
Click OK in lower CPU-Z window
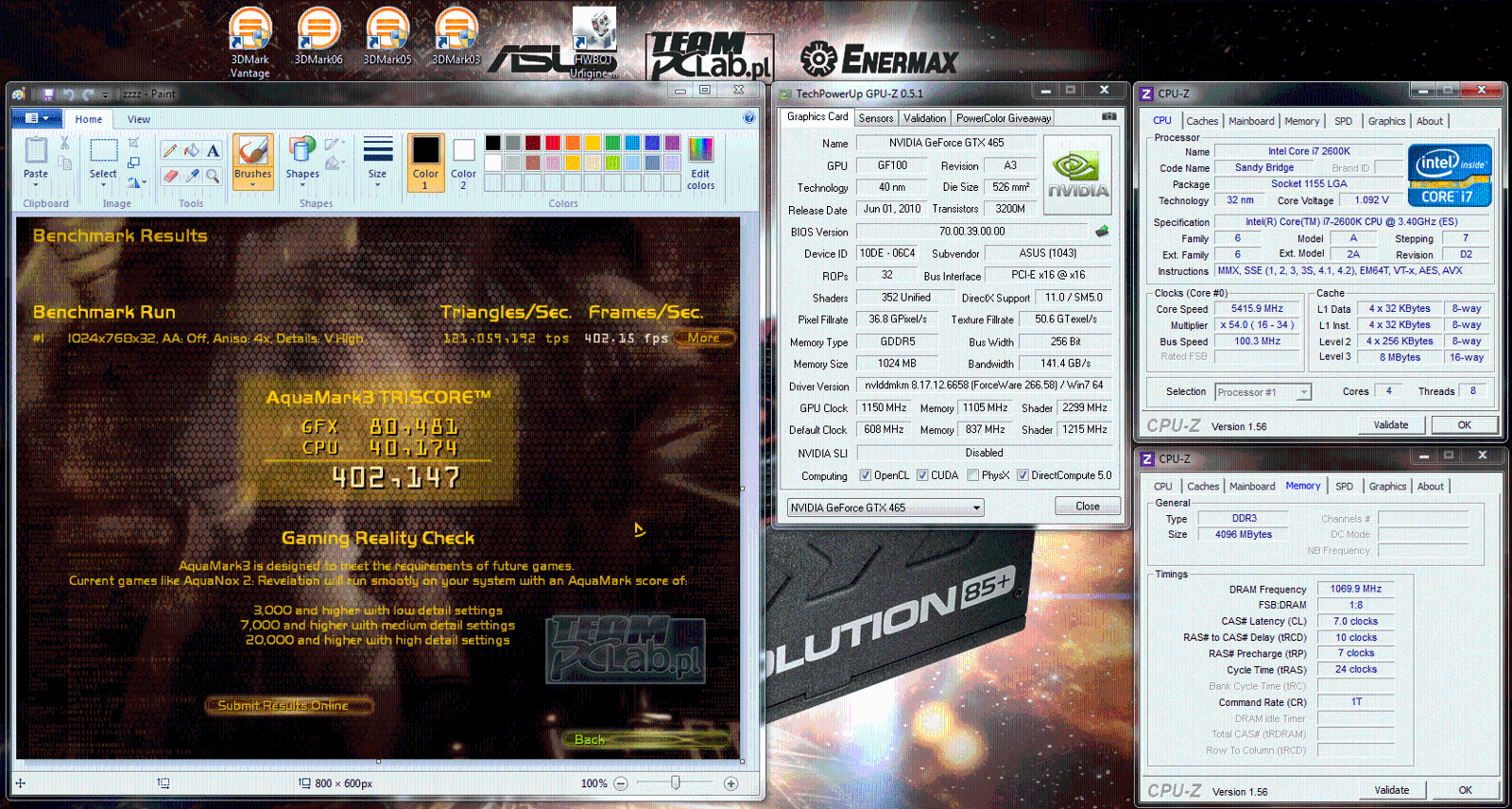[1465, 790]
